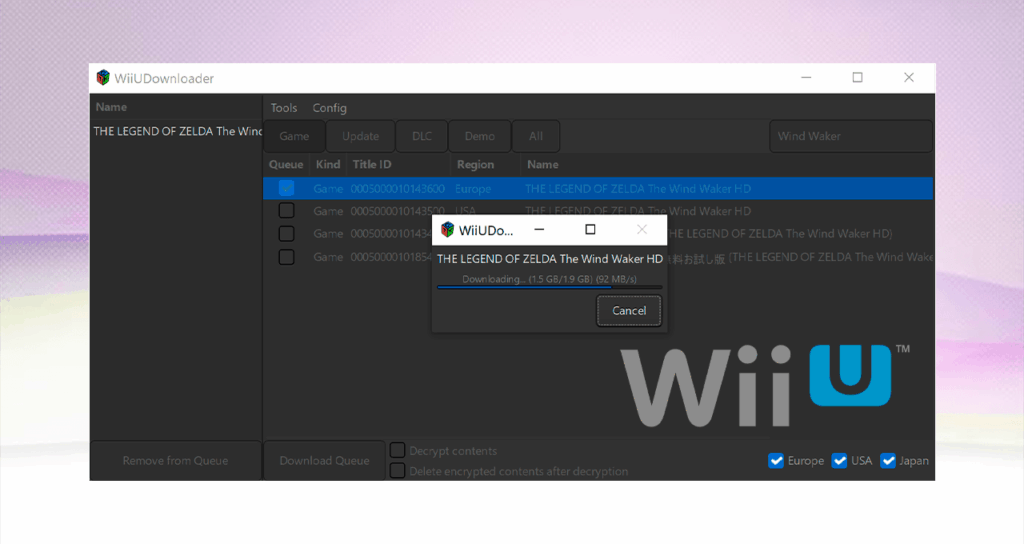Minimize the download progress dialog

[539, 230]
